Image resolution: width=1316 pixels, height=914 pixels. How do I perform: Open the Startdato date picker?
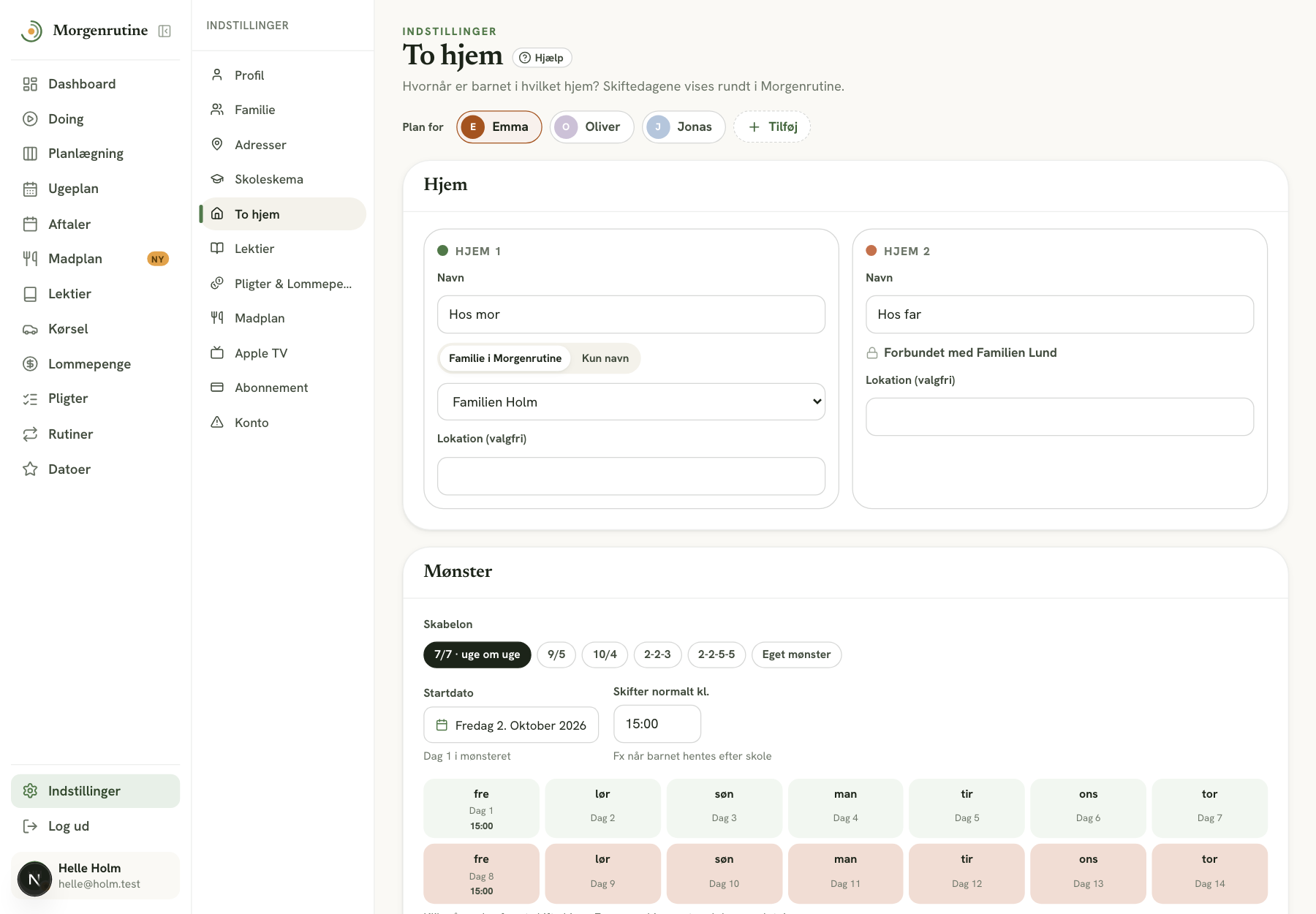(x=511, y=725)
